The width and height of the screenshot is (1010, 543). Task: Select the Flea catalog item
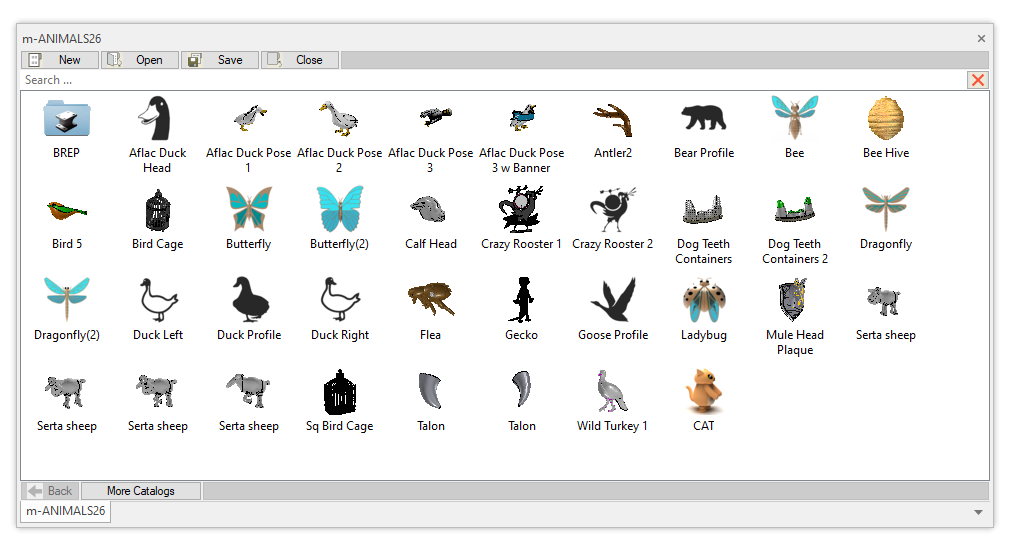[430, 301]
